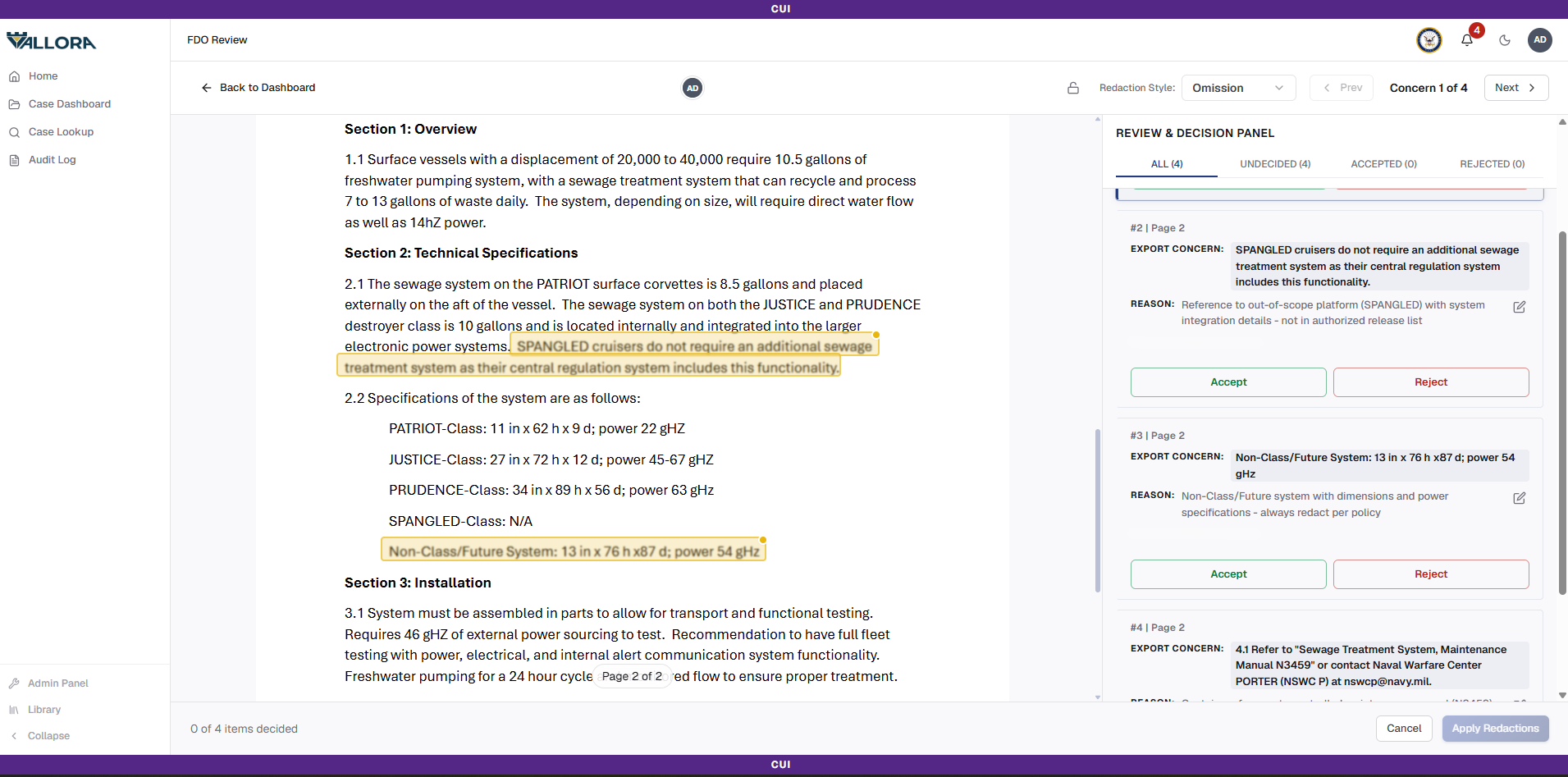Collapse the sidebar

(x=48, y=736)
